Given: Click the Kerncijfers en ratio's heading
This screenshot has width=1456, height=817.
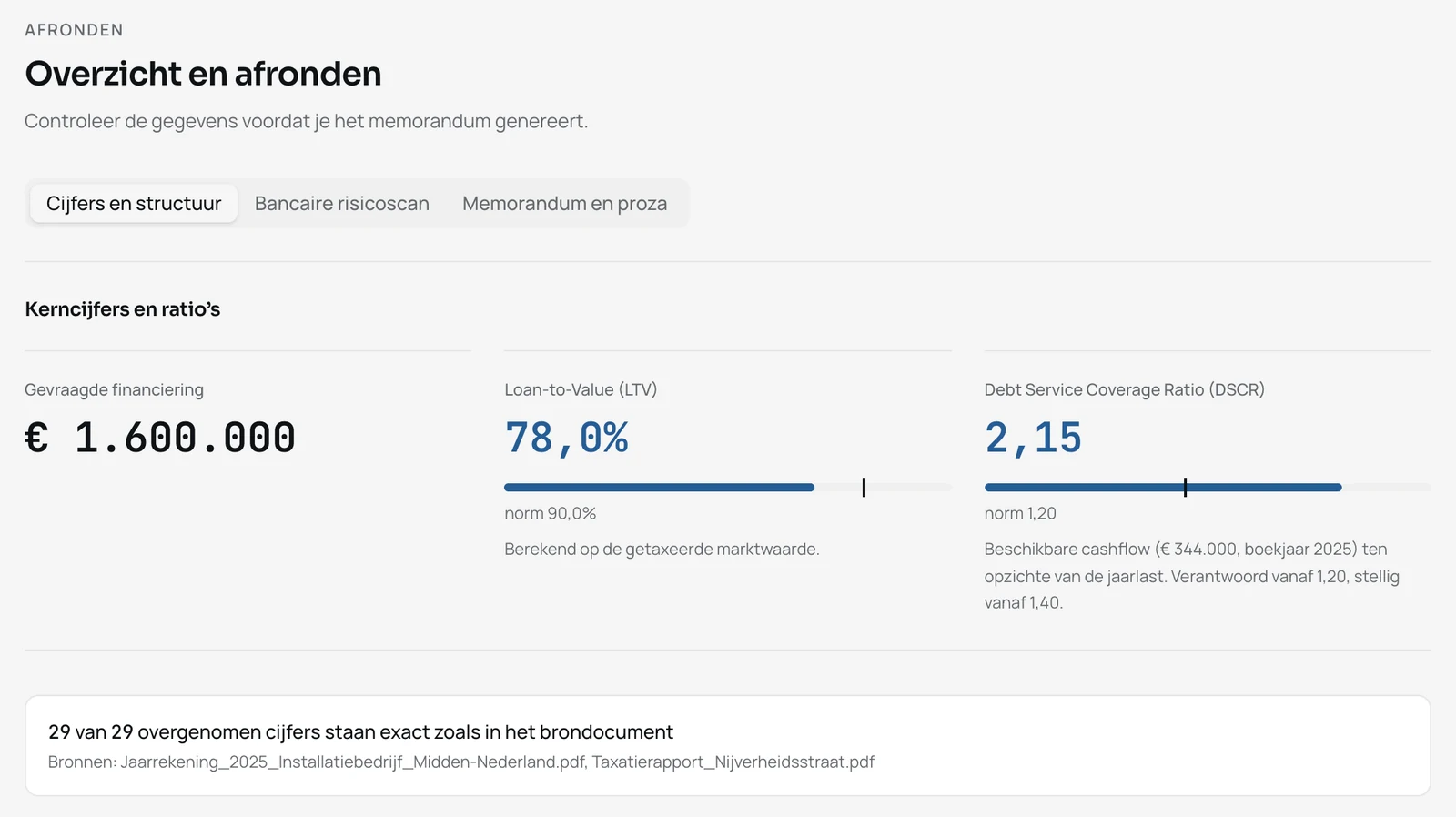Looking at the screenshot, I should tap(123, 309).
